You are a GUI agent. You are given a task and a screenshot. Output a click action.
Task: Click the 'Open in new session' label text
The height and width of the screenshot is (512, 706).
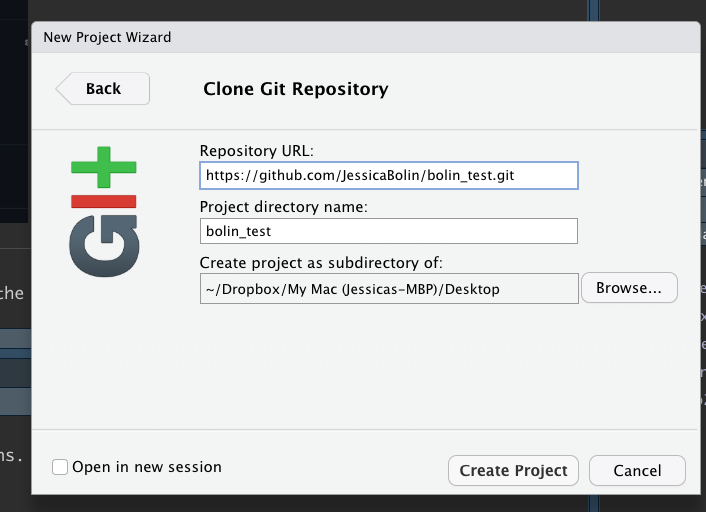(x=146, y=467)
